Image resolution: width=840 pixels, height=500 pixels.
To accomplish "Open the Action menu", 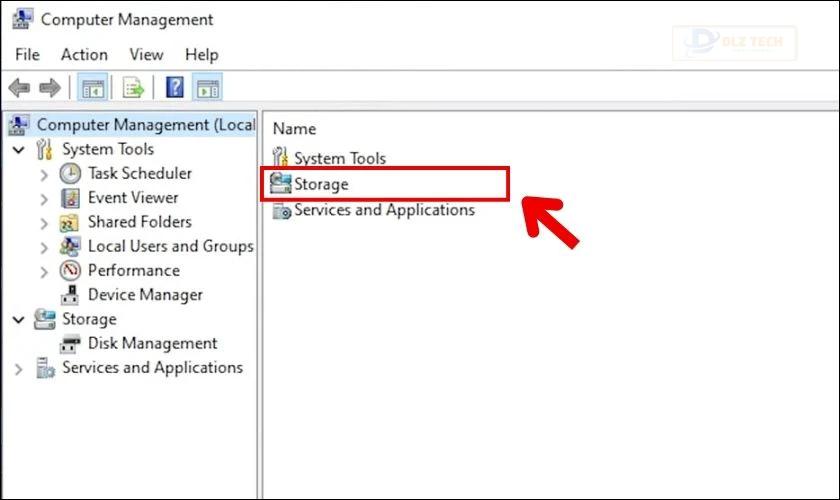I will pyautogui.click(x=84, y=55).
